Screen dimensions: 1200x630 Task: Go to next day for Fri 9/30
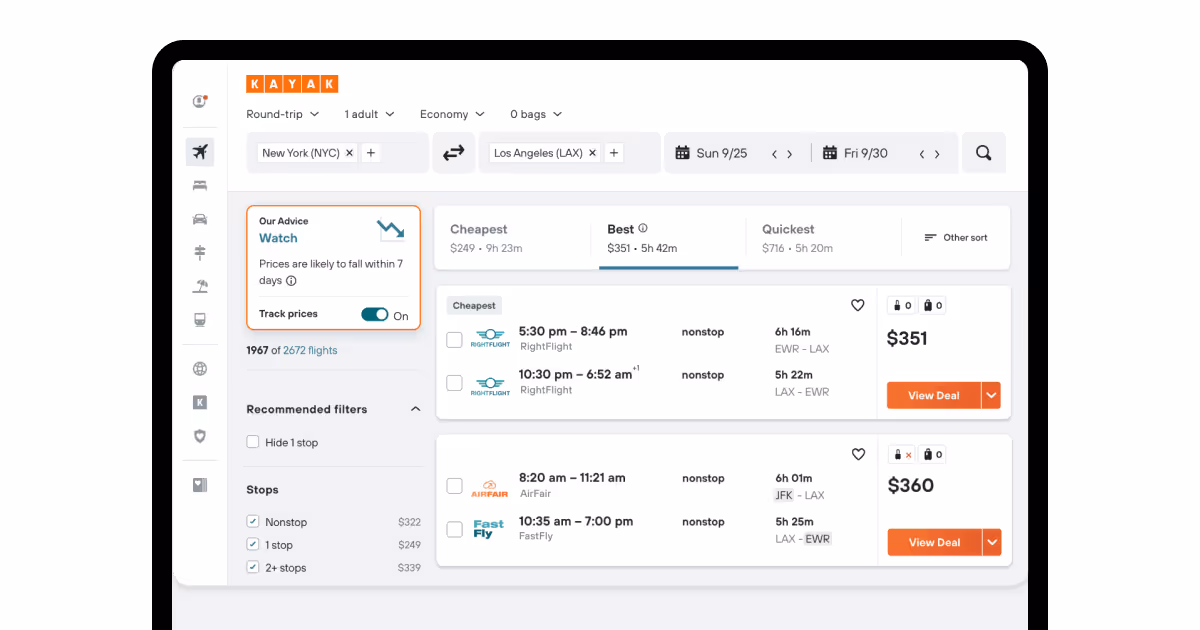937,154
